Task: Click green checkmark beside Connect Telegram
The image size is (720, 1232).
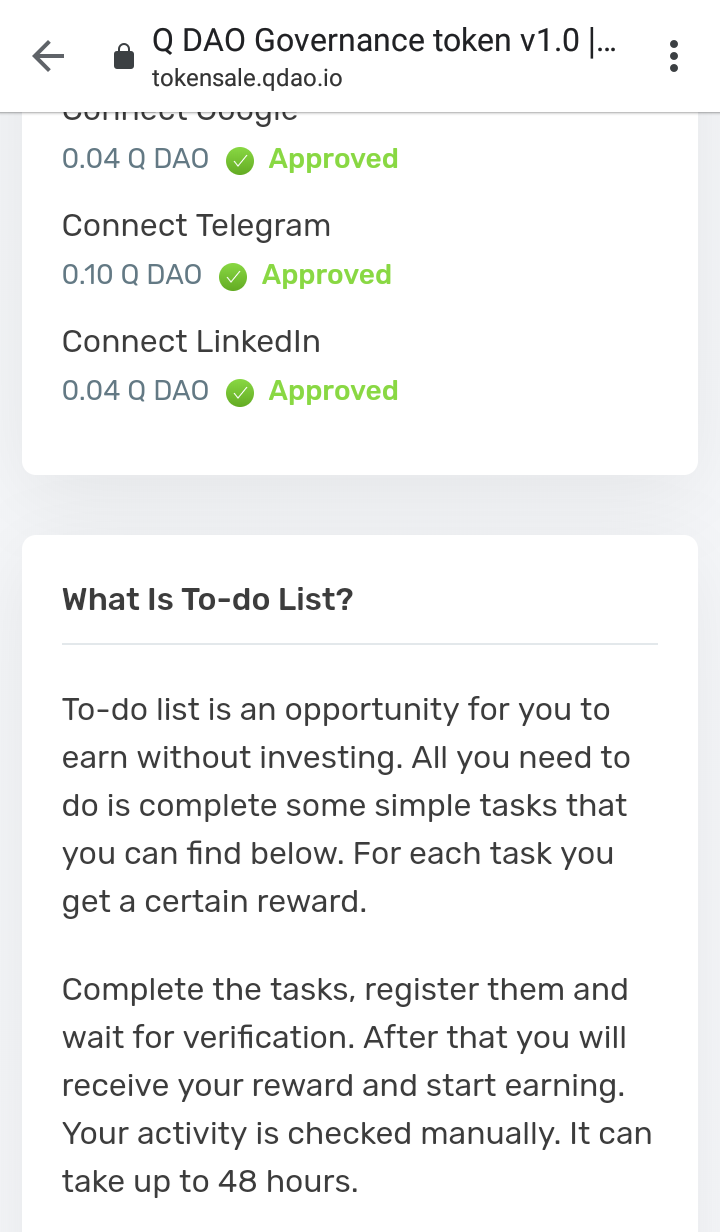Action: coord(233,276)
